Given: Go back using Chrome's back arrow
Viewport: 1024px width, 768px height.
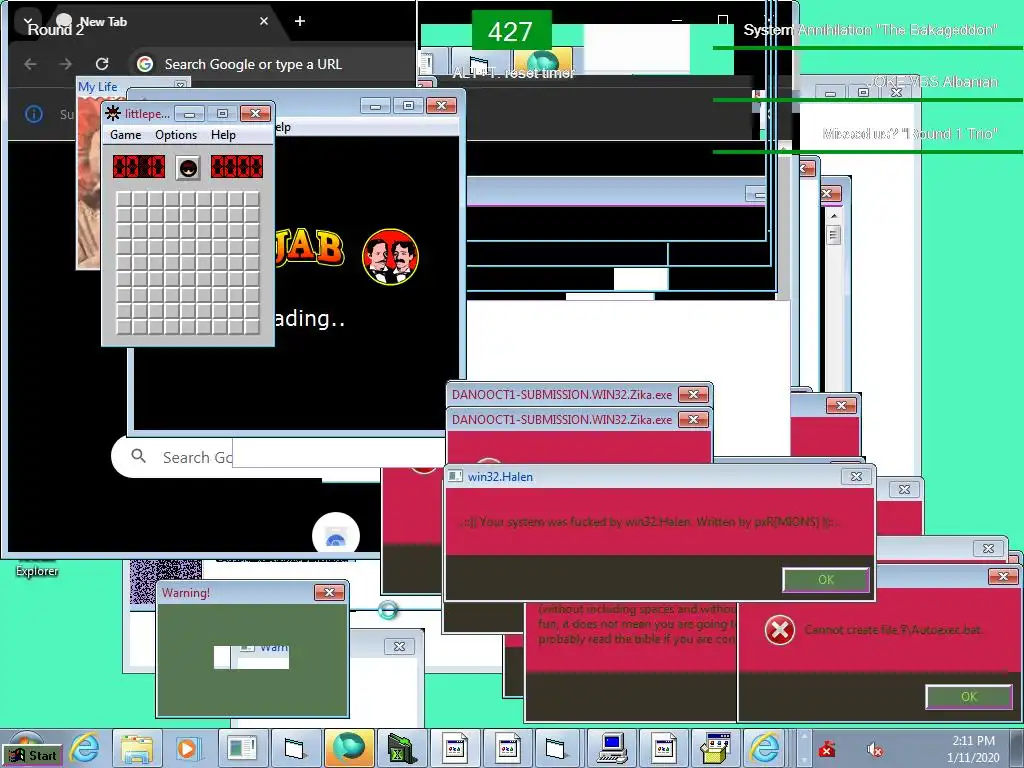Looking at the screenshot, I should coord(30,64).
